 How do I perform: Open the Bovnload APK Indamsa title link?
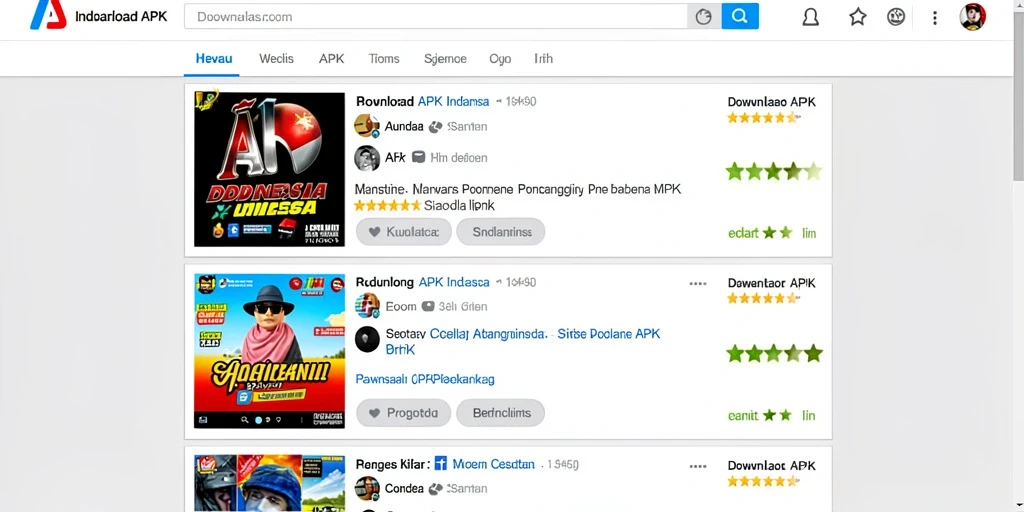click(423, 102)
